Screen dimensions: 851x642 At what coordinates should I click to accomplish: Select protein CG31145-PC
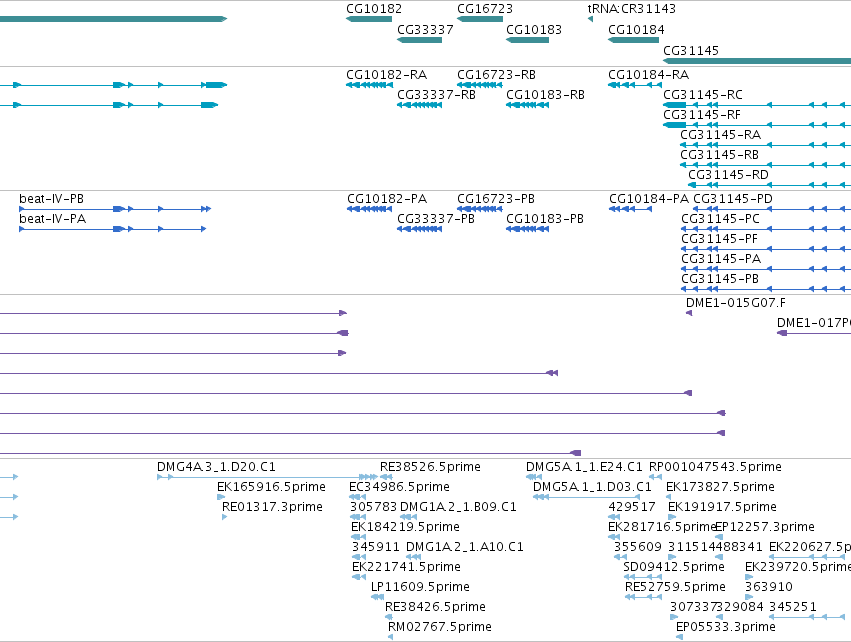click(721, 219)
